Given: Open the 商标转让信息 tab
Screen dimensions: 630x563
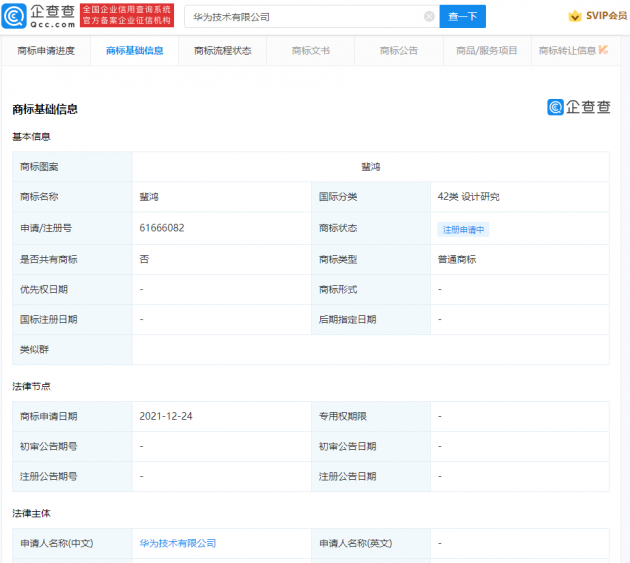Looking at the screenshot, I should (x=566, y=50).
